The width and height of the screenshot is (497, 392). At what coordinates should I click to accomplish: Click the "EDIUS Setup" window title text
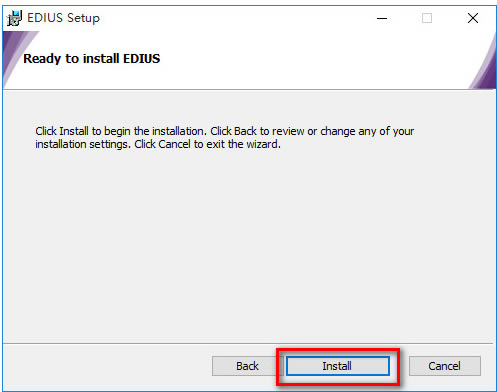coord(63,18)
